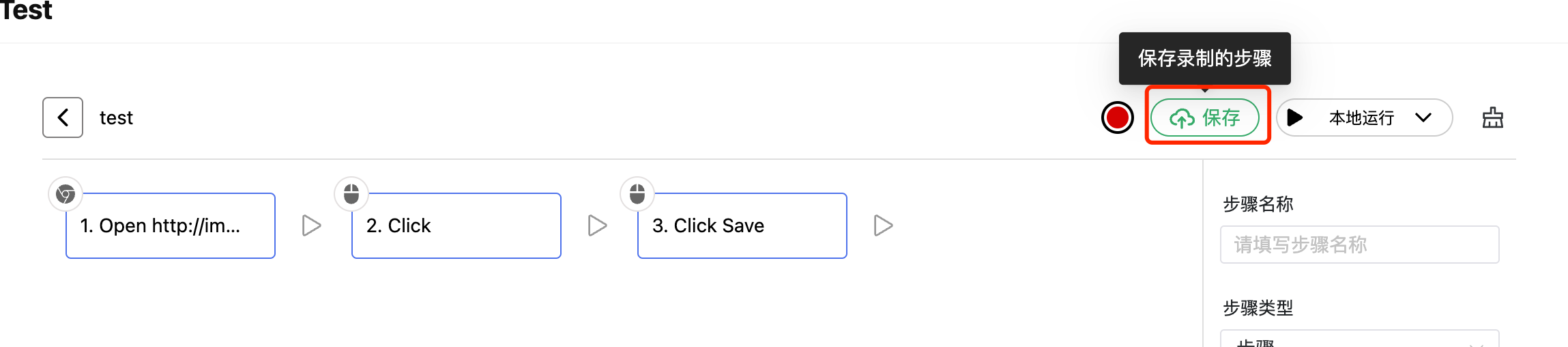1568x347 pixels.
Task: Open the 步骤类型 dropdown
Action: point(1359,339)
